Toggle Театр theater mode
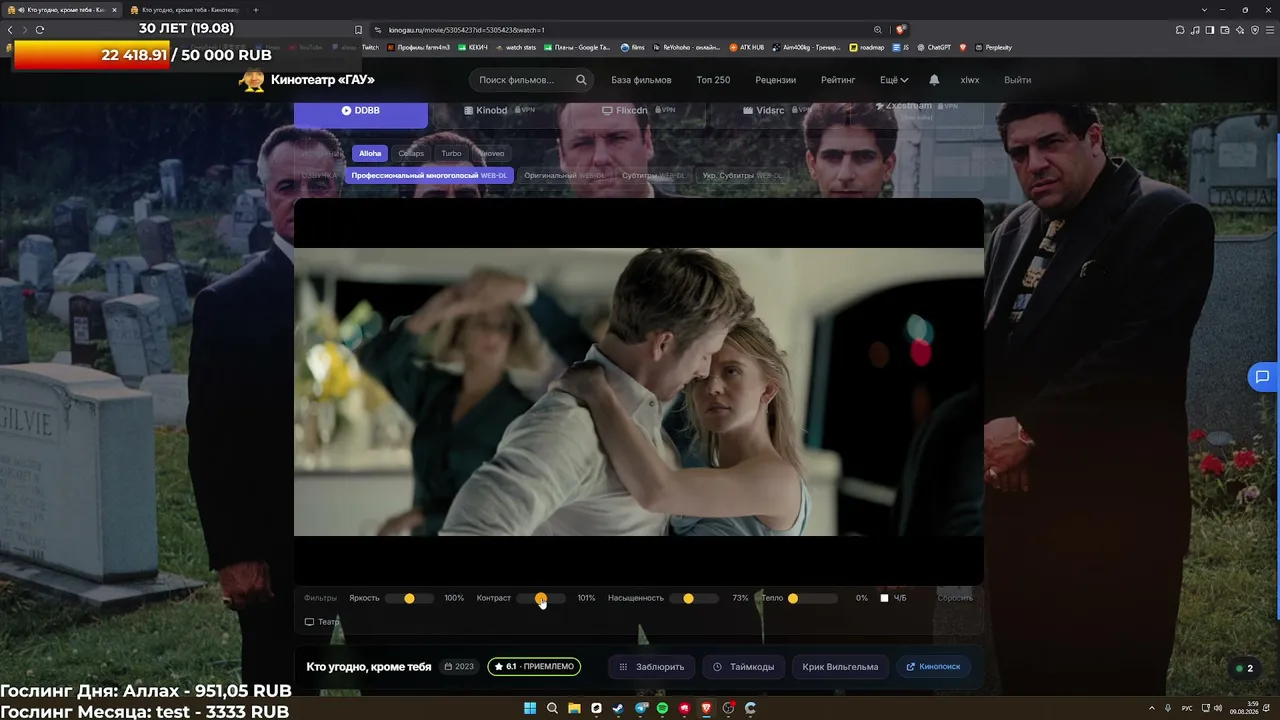The width and height of the screenshot is (1280, 720). (322, 622)
